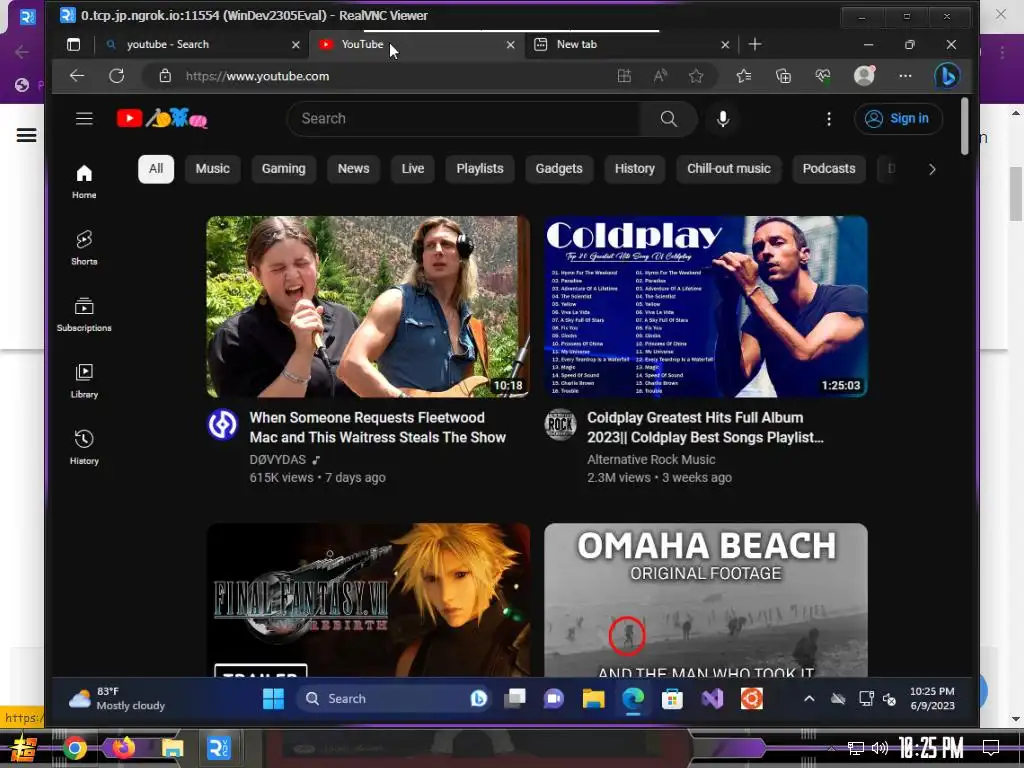Open Visual Studio in remote taskbar
Image resolution: width=1024 pixels, height=768 pixels.
tap(712, 699)
